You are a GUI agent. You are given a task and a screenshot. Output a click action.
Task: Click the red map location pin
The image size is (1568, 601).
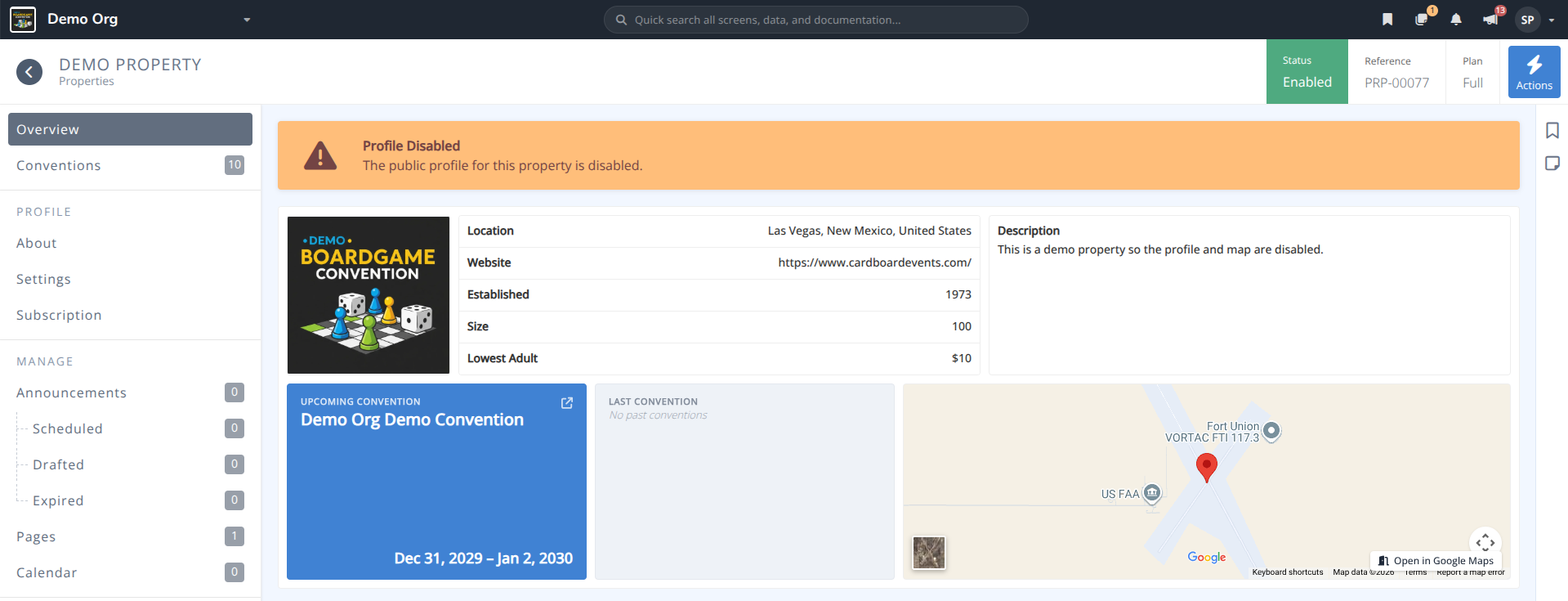pyautogui.click(x=1207, y=468)
